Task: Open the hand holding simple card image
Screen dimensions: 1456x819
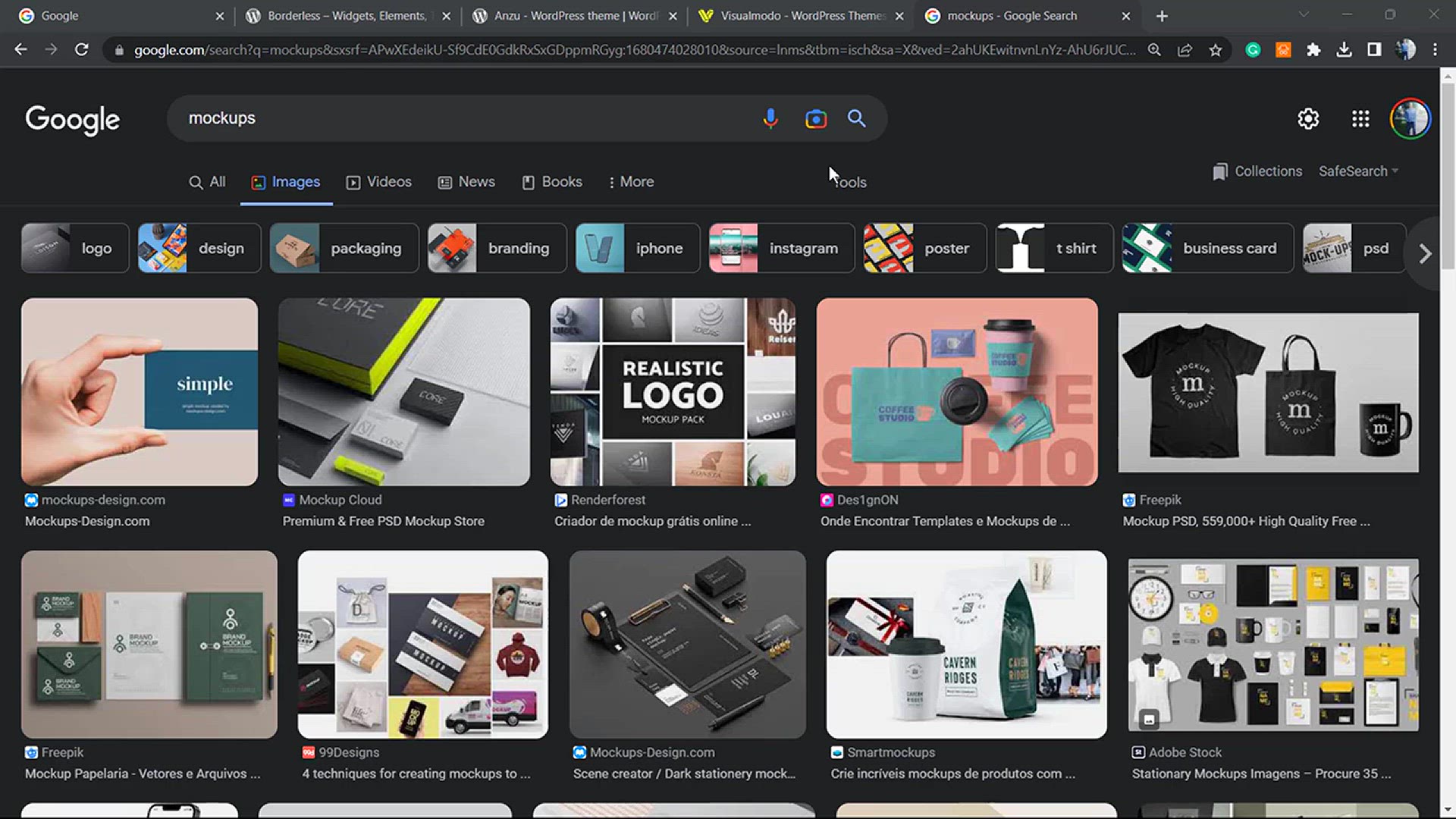Action: pyautogui.click(x=140, y=392)
